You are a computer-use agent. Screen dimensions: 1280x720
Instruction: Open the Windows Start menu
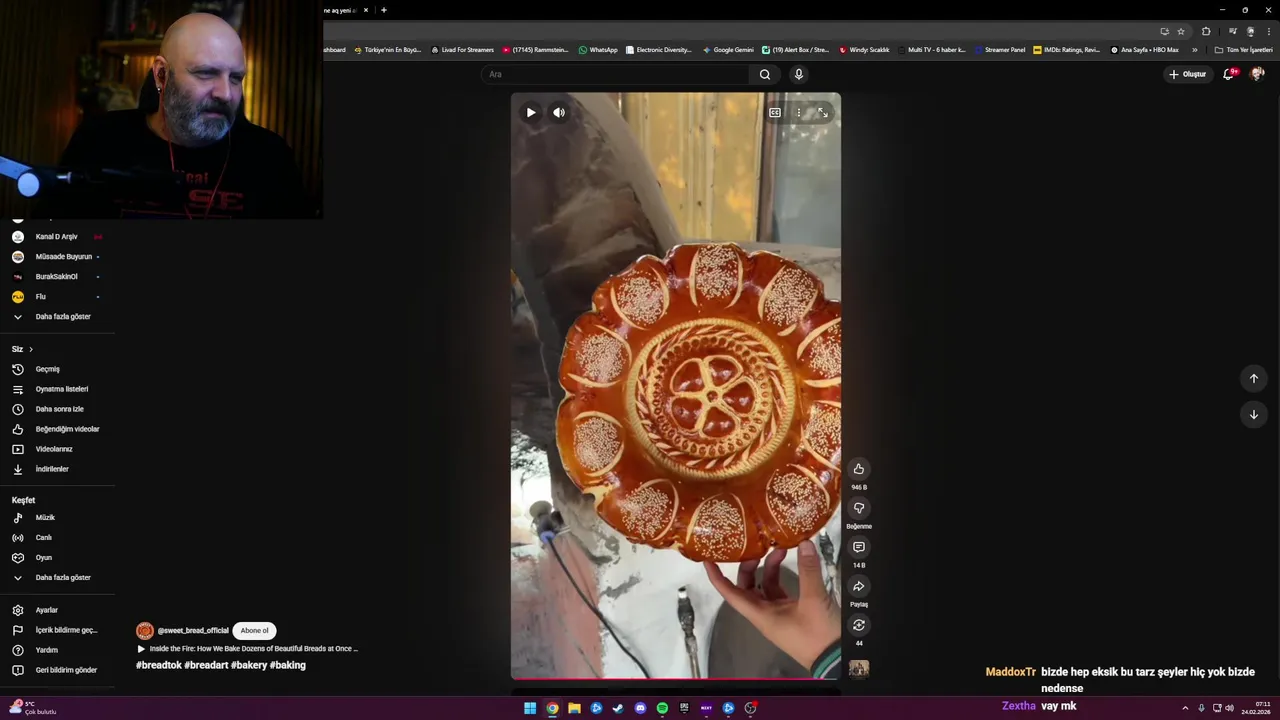[530, 708]
